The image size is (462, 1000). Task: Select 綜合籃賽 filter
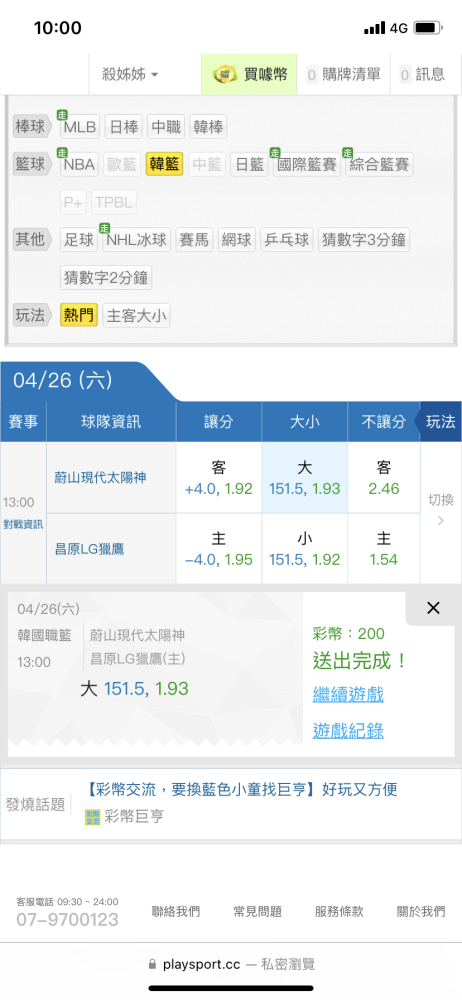click(379, 165)
